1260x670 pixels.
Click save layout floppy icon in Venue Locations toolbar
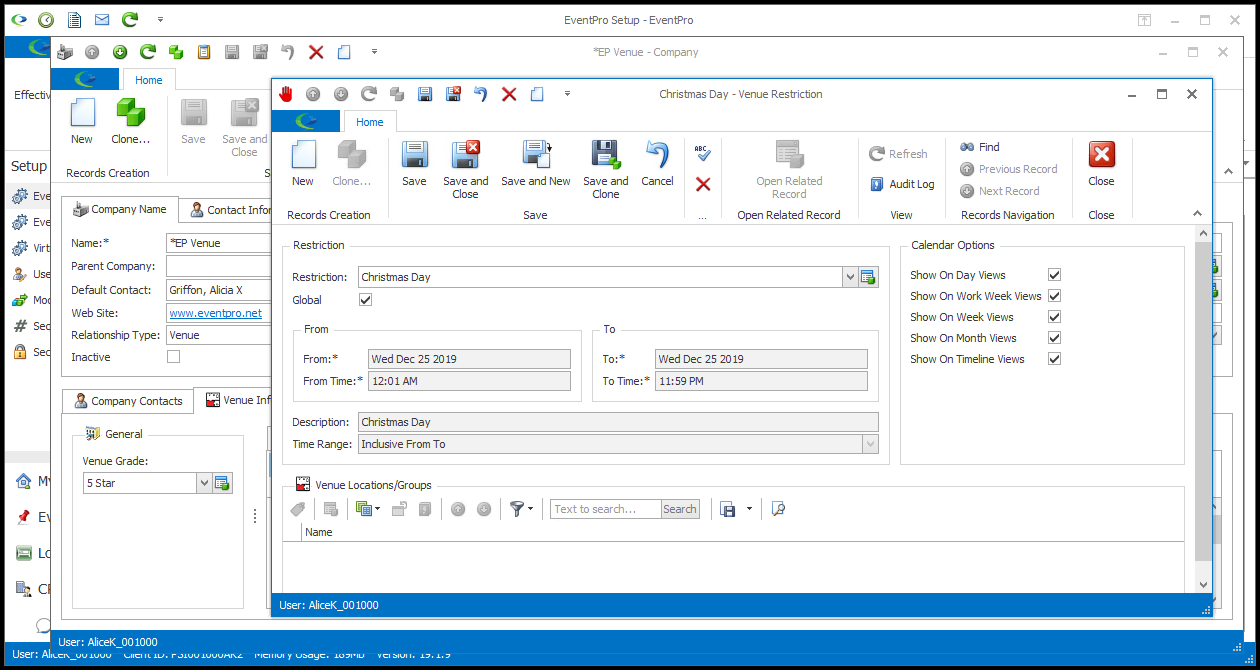728,509
